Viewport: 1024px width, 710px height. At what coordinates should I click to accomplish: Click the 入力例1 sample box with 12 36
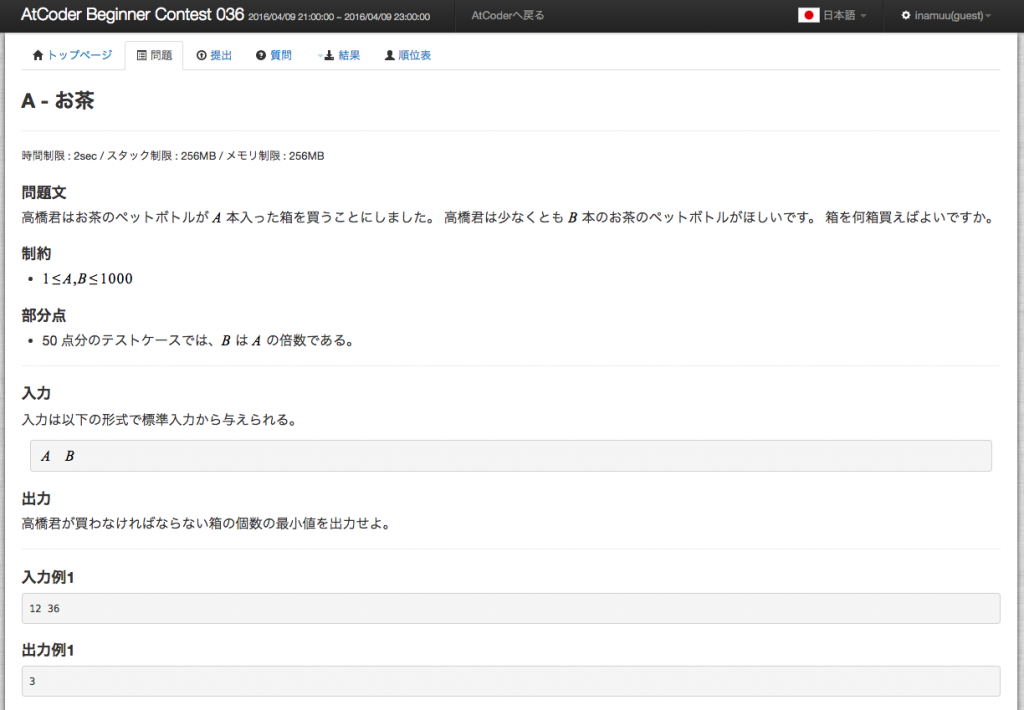coord(511,608)
